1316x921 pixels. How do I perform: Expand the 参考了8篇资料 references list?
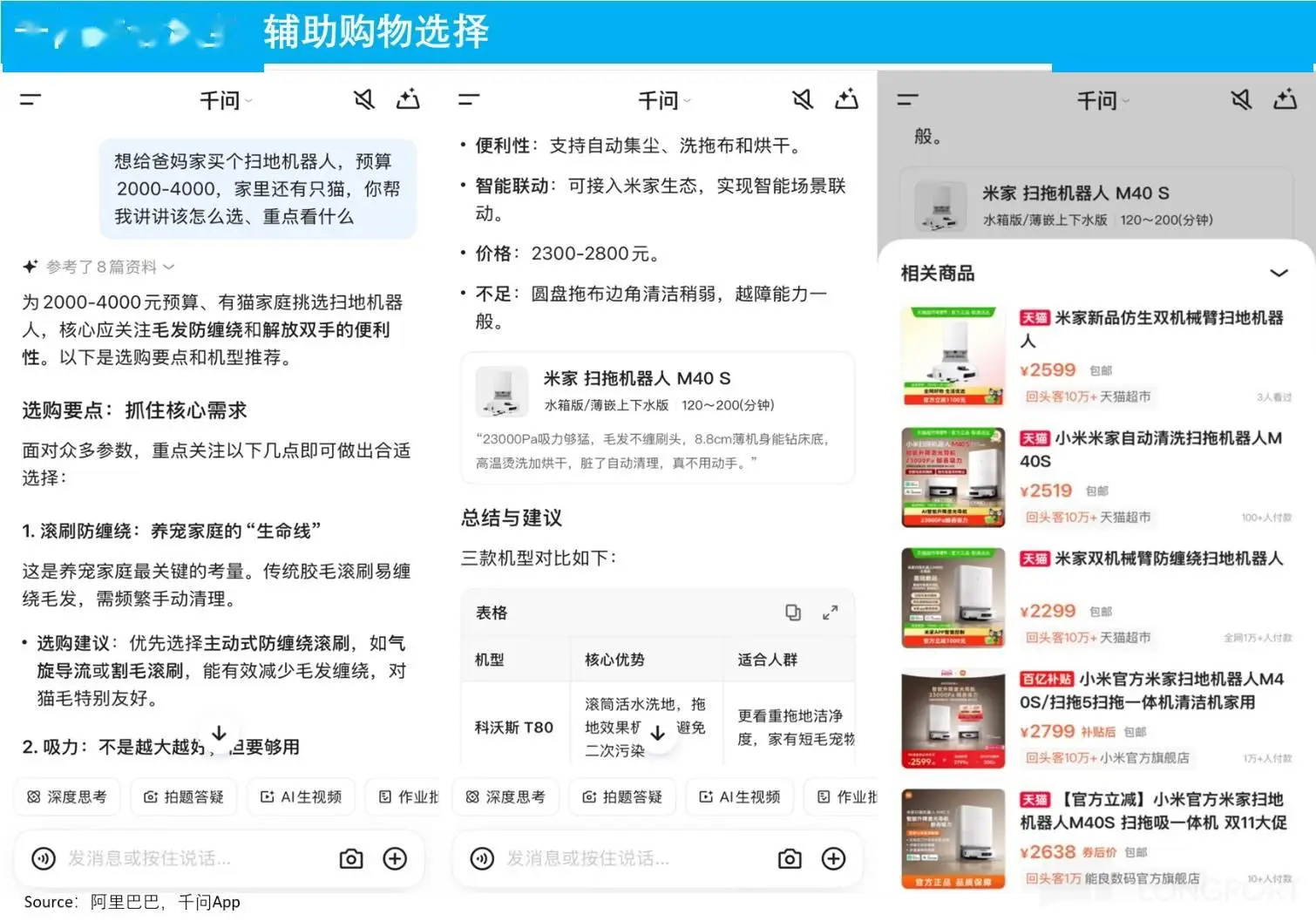99,267
